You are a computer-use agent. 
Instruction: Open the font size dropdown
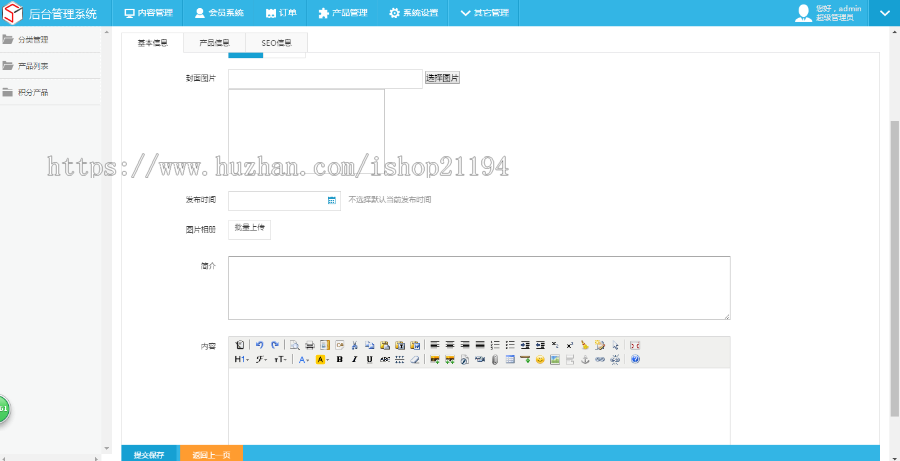pyautogui.click(x=280, y=359)
